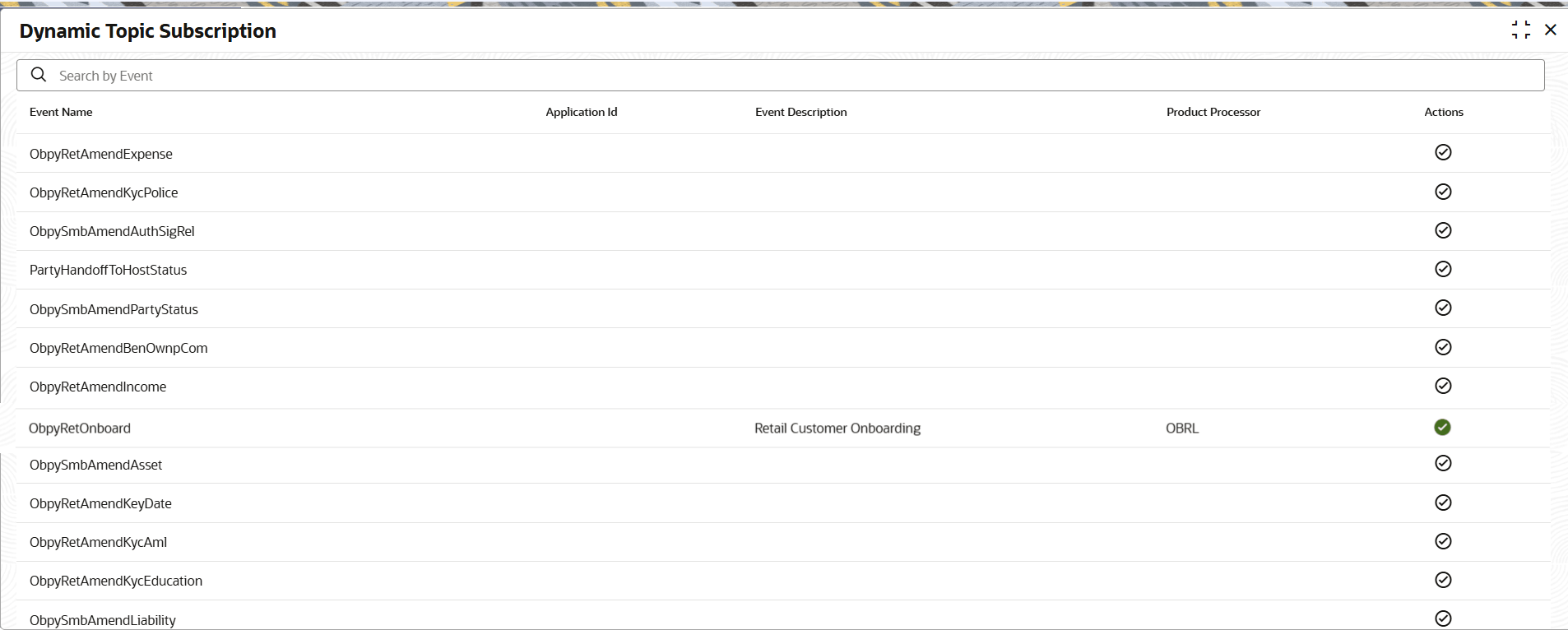Unsubscribe ObpyRetOnboard via green check icon
Viewport: 1568px width, 630px height.
[x=1442, y=427]
